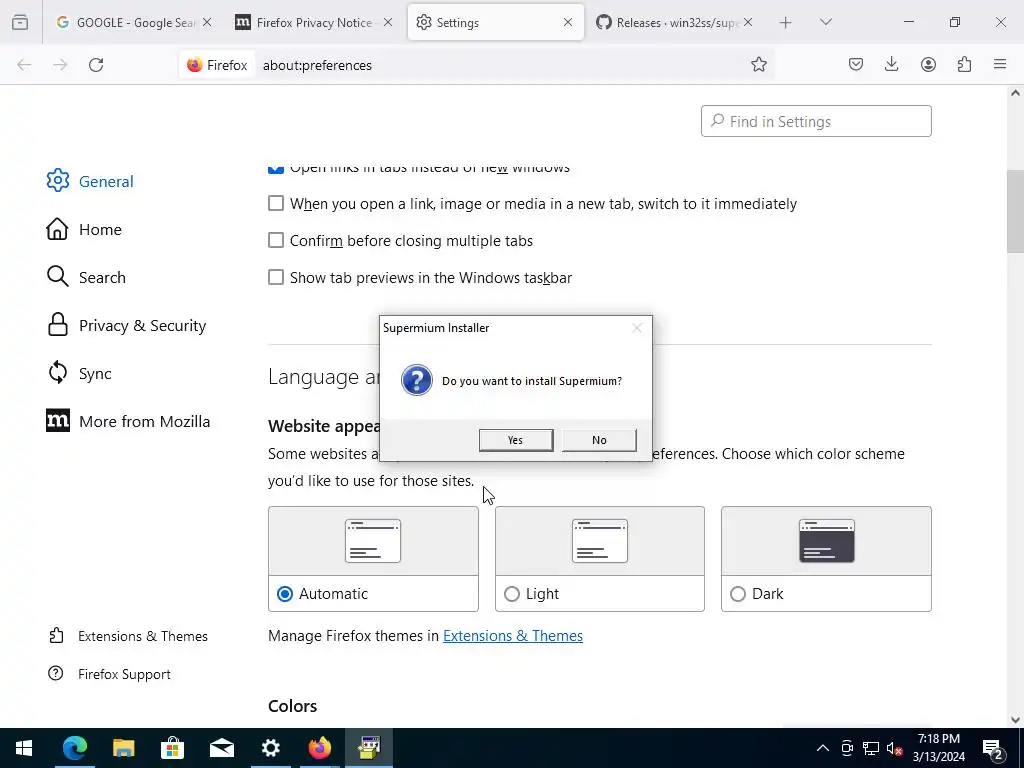This screenshot has width=1024, height=768.
Task: Close the Settings tab
Action: click(x=568, y=22)
